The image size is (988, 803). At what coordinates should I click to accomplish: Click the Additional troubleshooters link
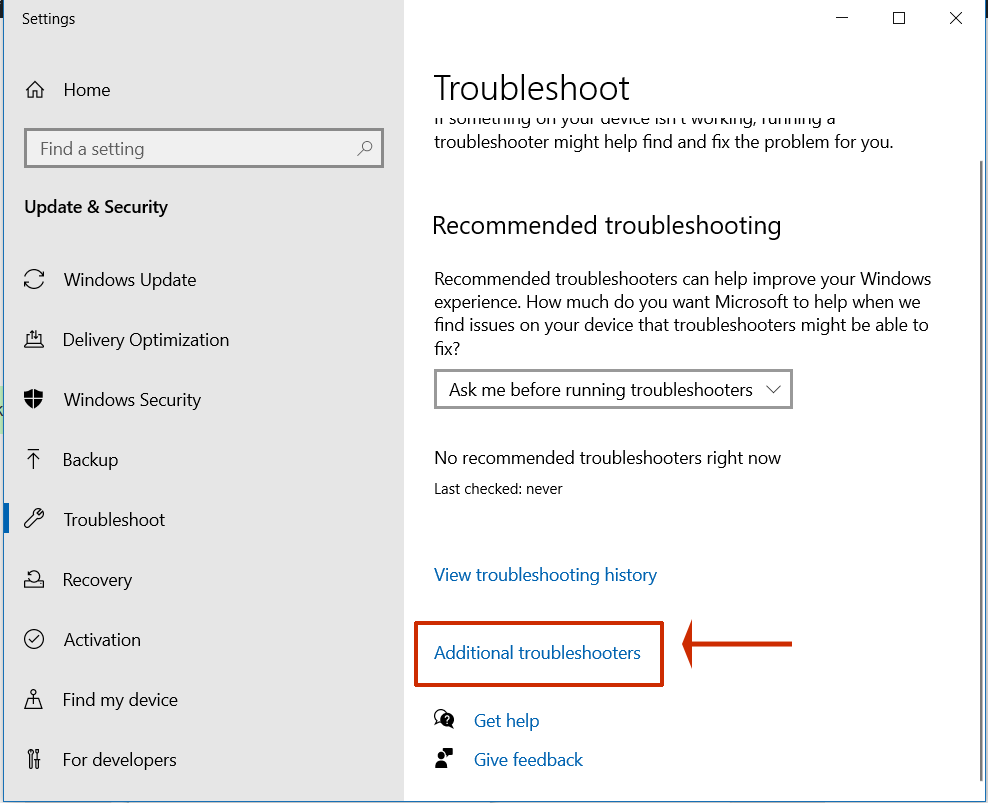coord(537,653)
